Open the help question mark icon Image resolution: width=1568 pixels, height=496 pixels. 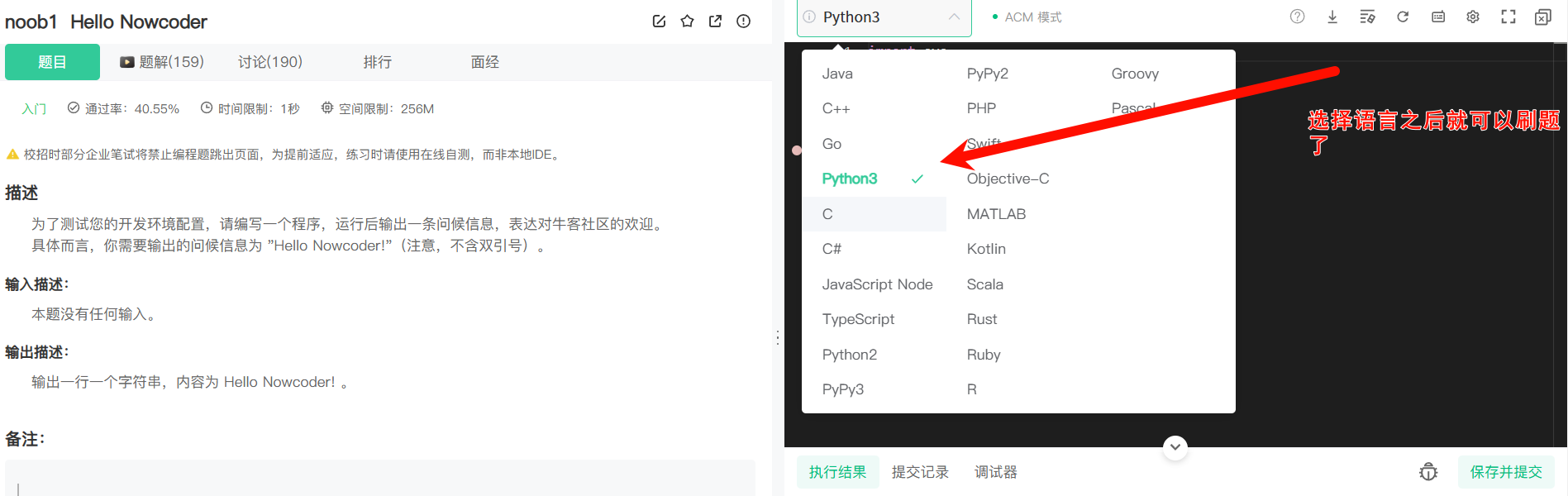(1298, 17)
